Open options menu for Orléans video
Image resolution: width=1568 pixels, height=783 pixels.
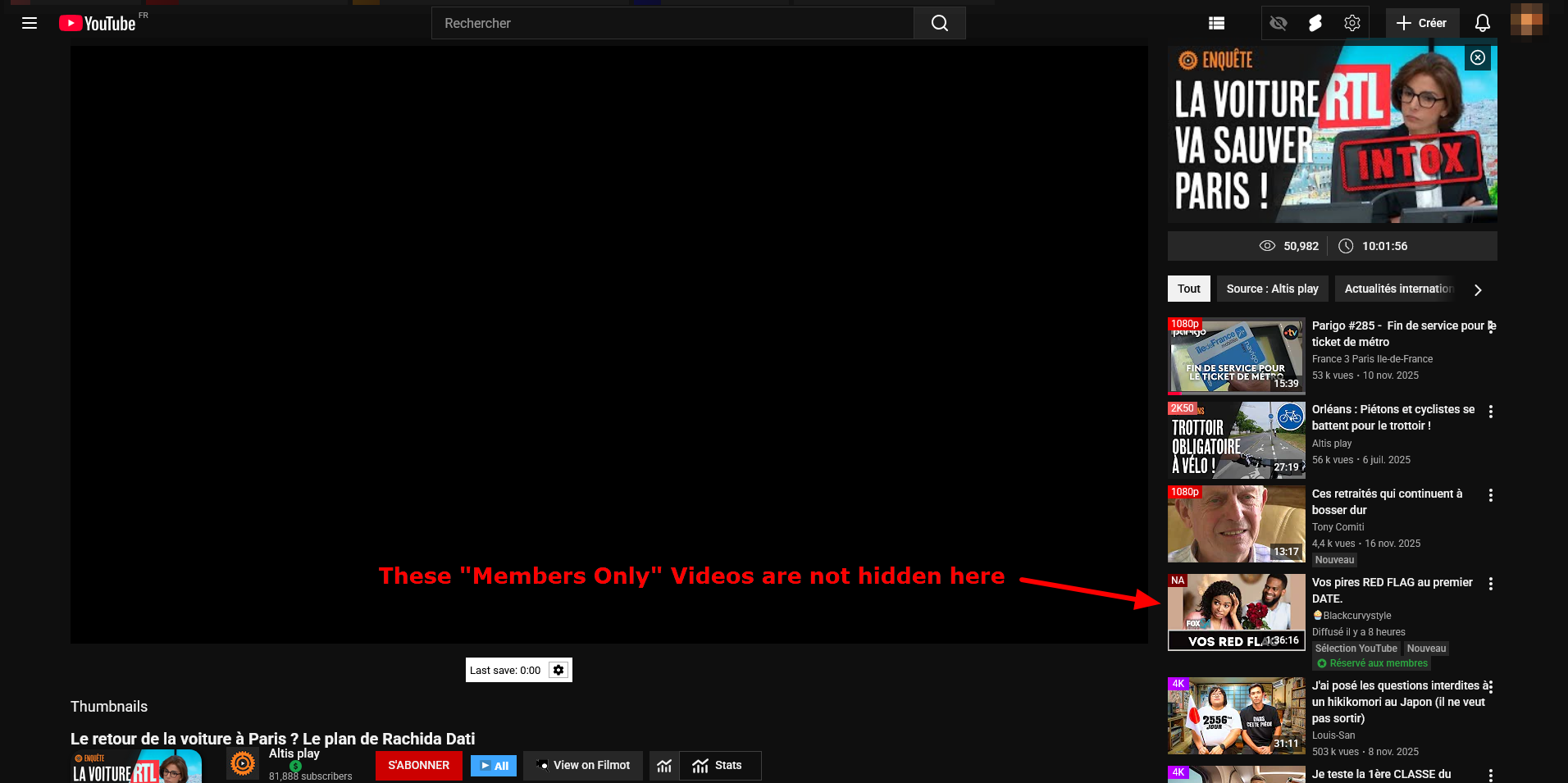[x=1490, y=412]
